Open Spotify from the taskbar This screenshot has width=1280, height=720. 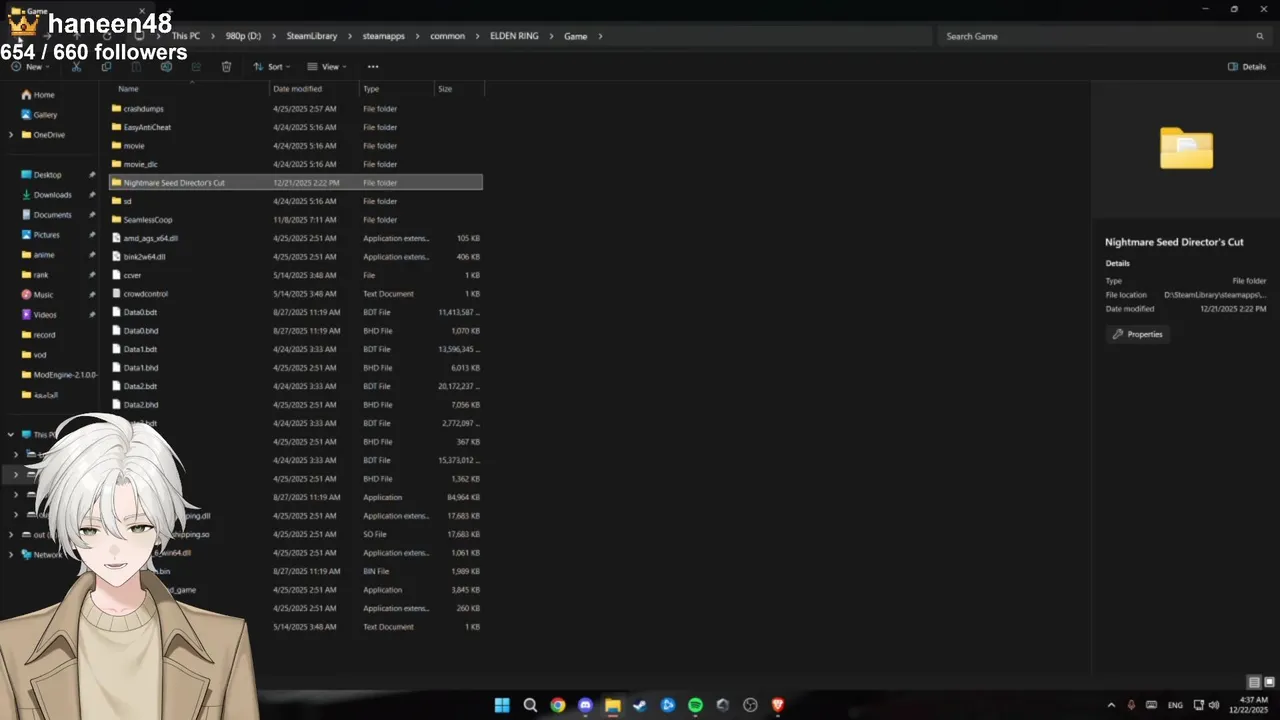(695, 705)
